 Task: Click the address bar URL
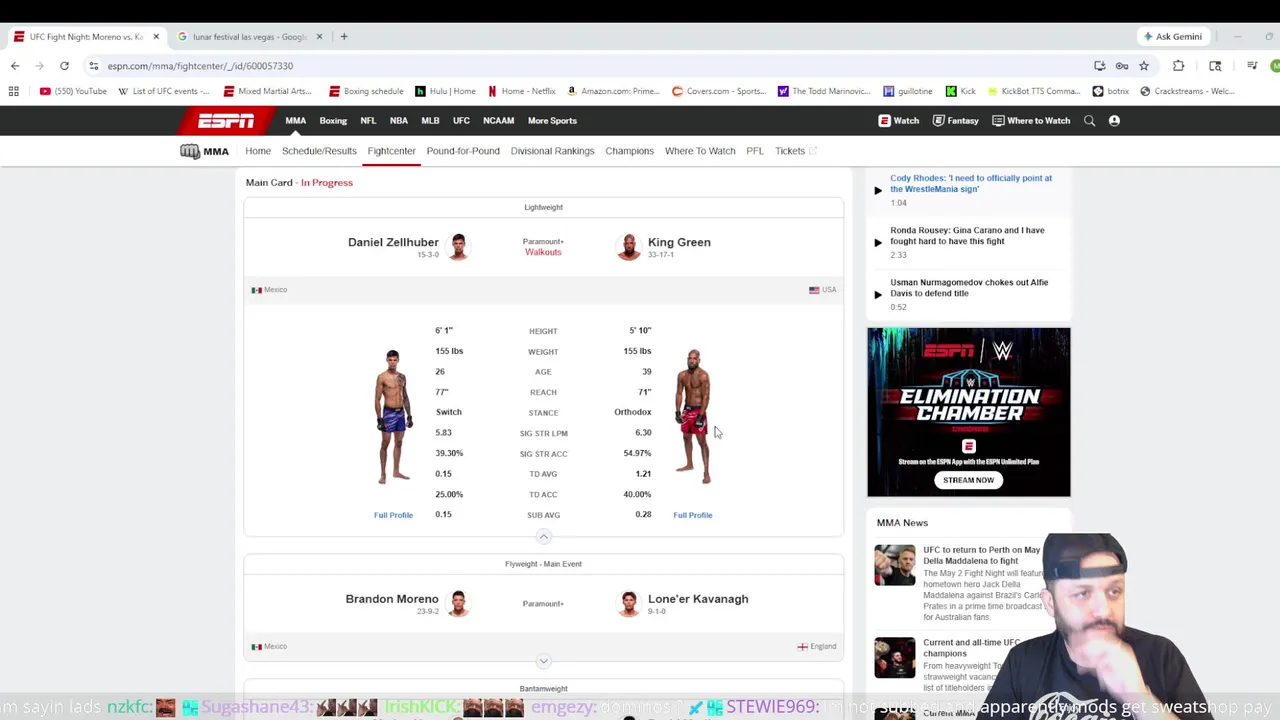[x=200, y=66]
